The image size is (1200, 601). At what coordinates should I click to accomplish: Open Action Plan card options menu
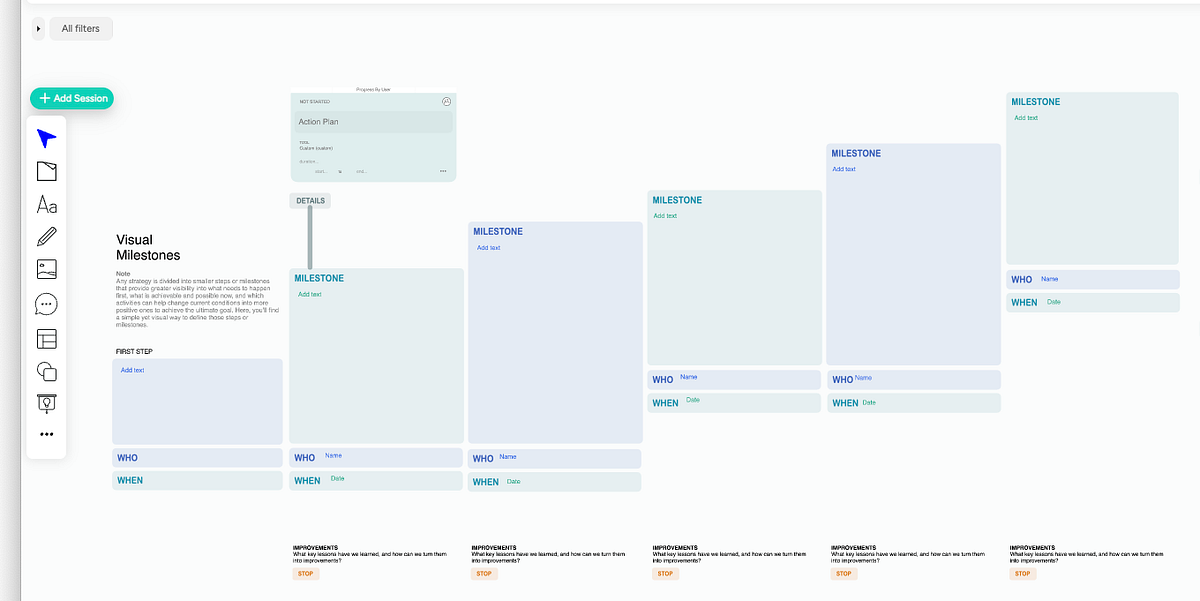pos(443,171)
